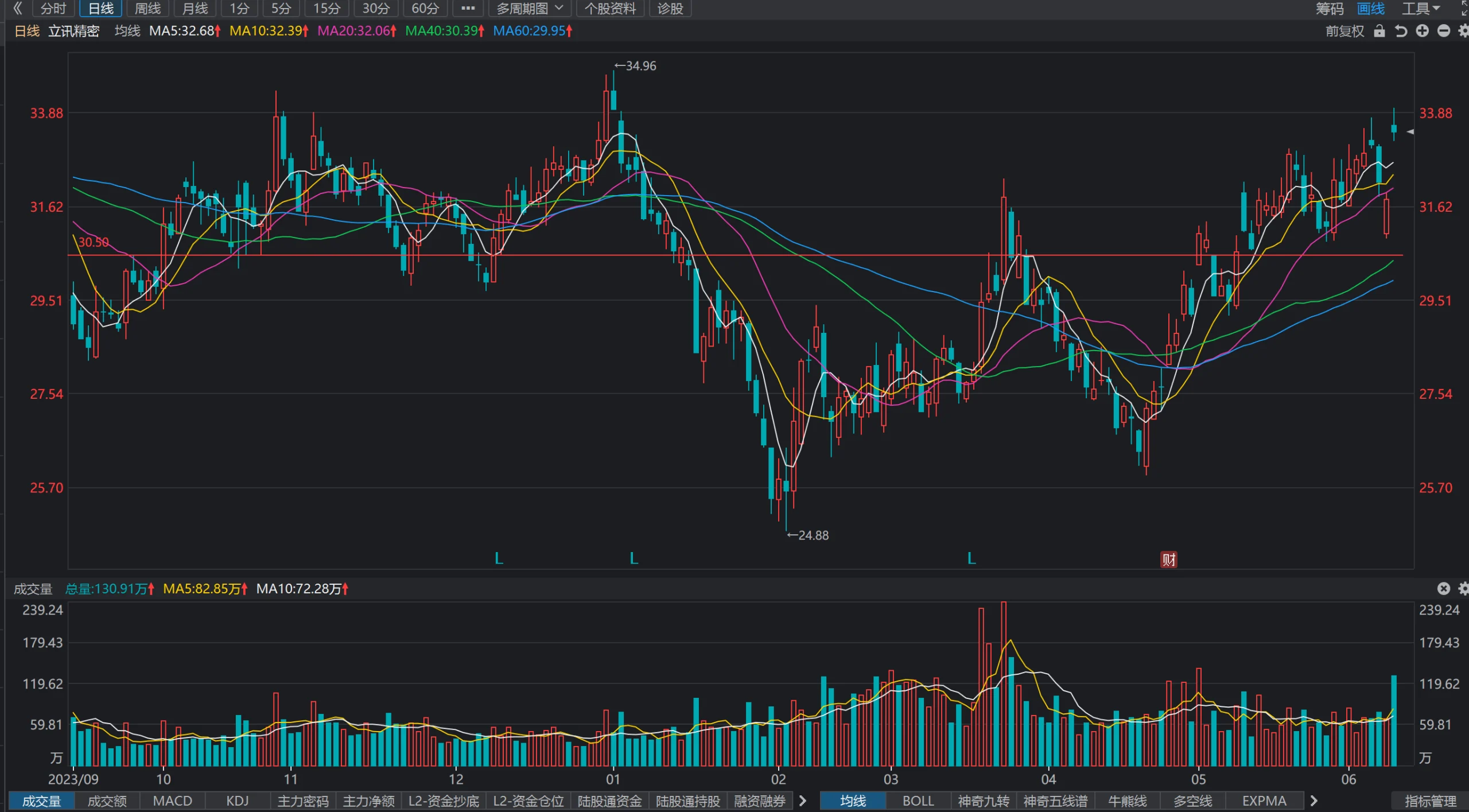
Task: Select 神奇五线谱 indicator tab
Action: click(x=1055, y=801)
